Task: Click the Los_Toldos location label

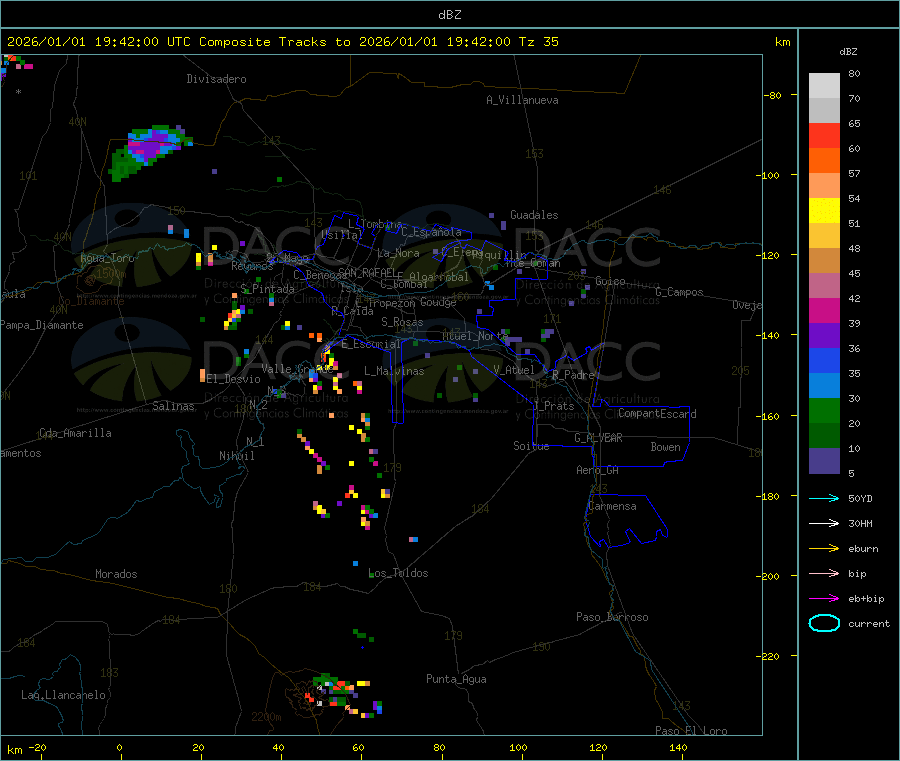Action: click(x=398, y=573)
